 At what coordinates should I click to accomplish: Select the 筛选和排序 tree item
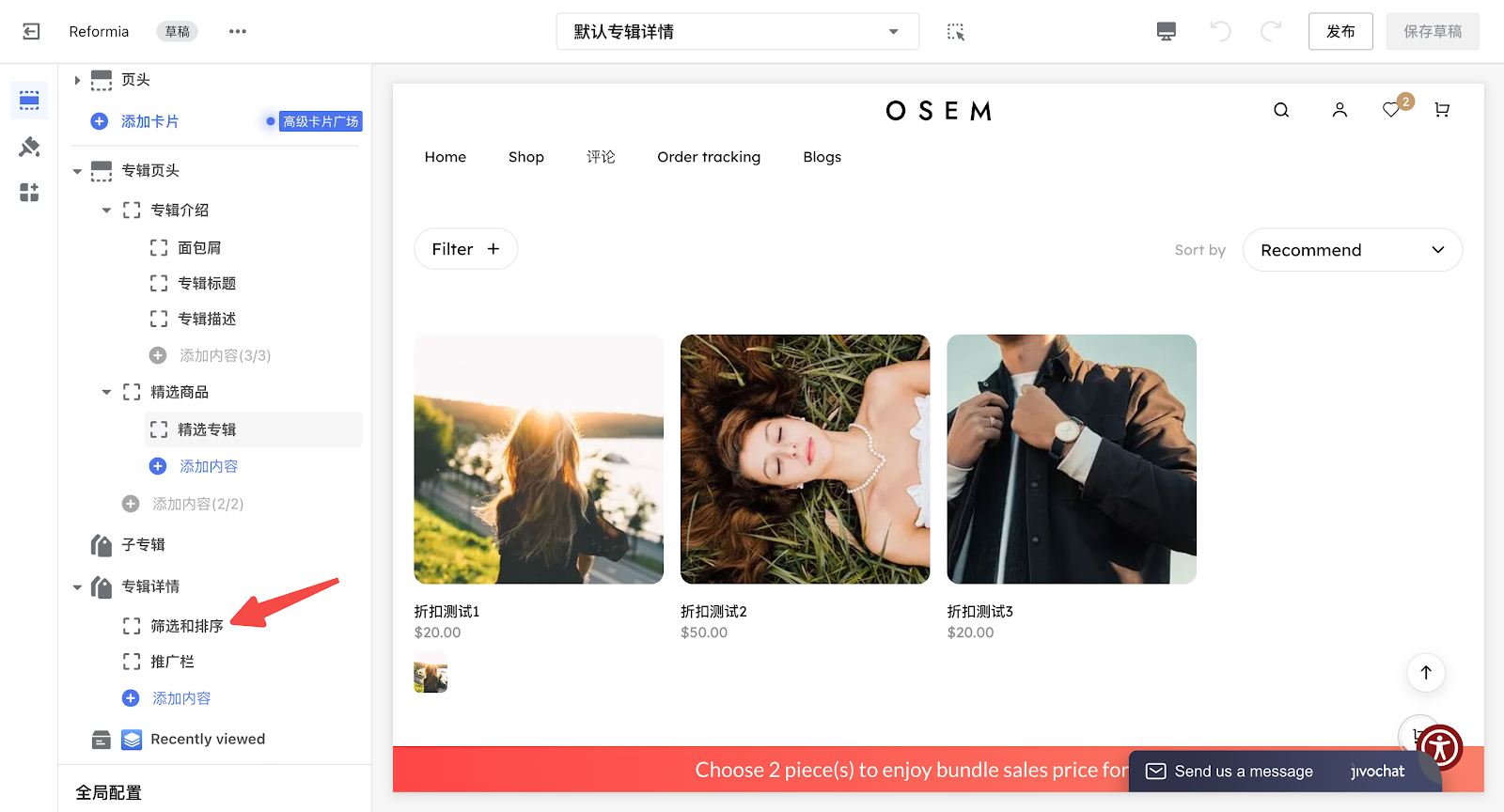pos(187,626)
